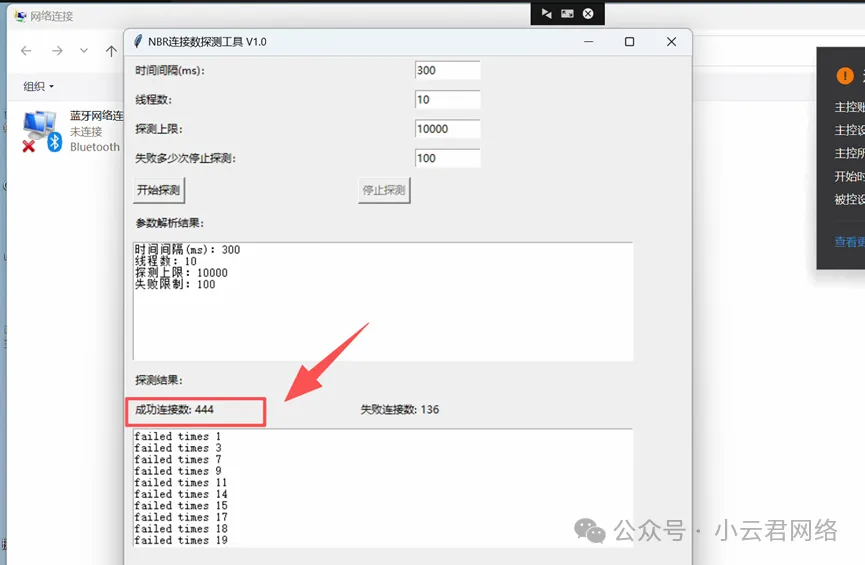865x565 pixels.
Task: Click the keyboard icon on remote control bar
Action: [x=567, y=13]
